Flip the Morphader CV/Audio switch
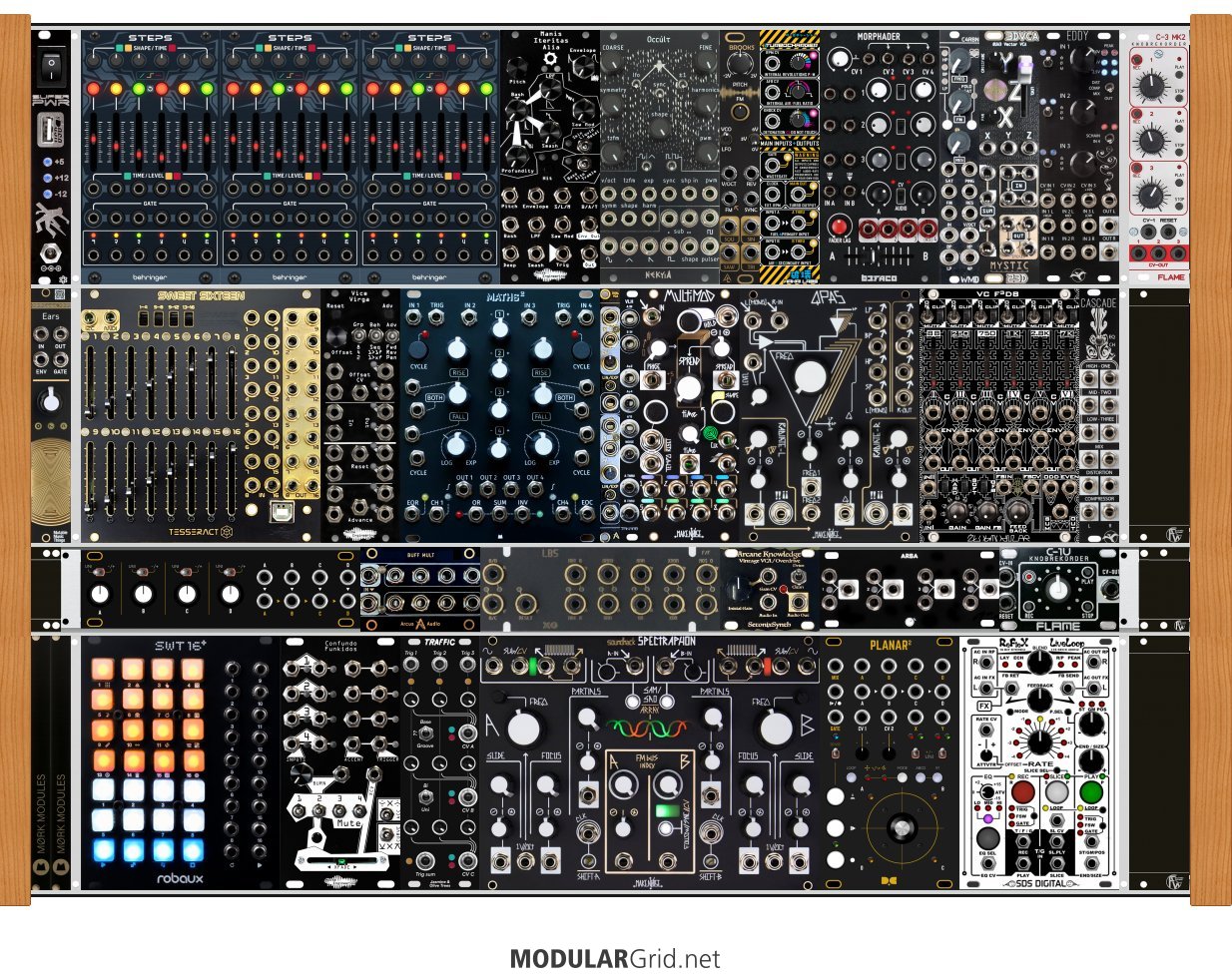Screen dimensions: 1232x980 click(901, 197)
